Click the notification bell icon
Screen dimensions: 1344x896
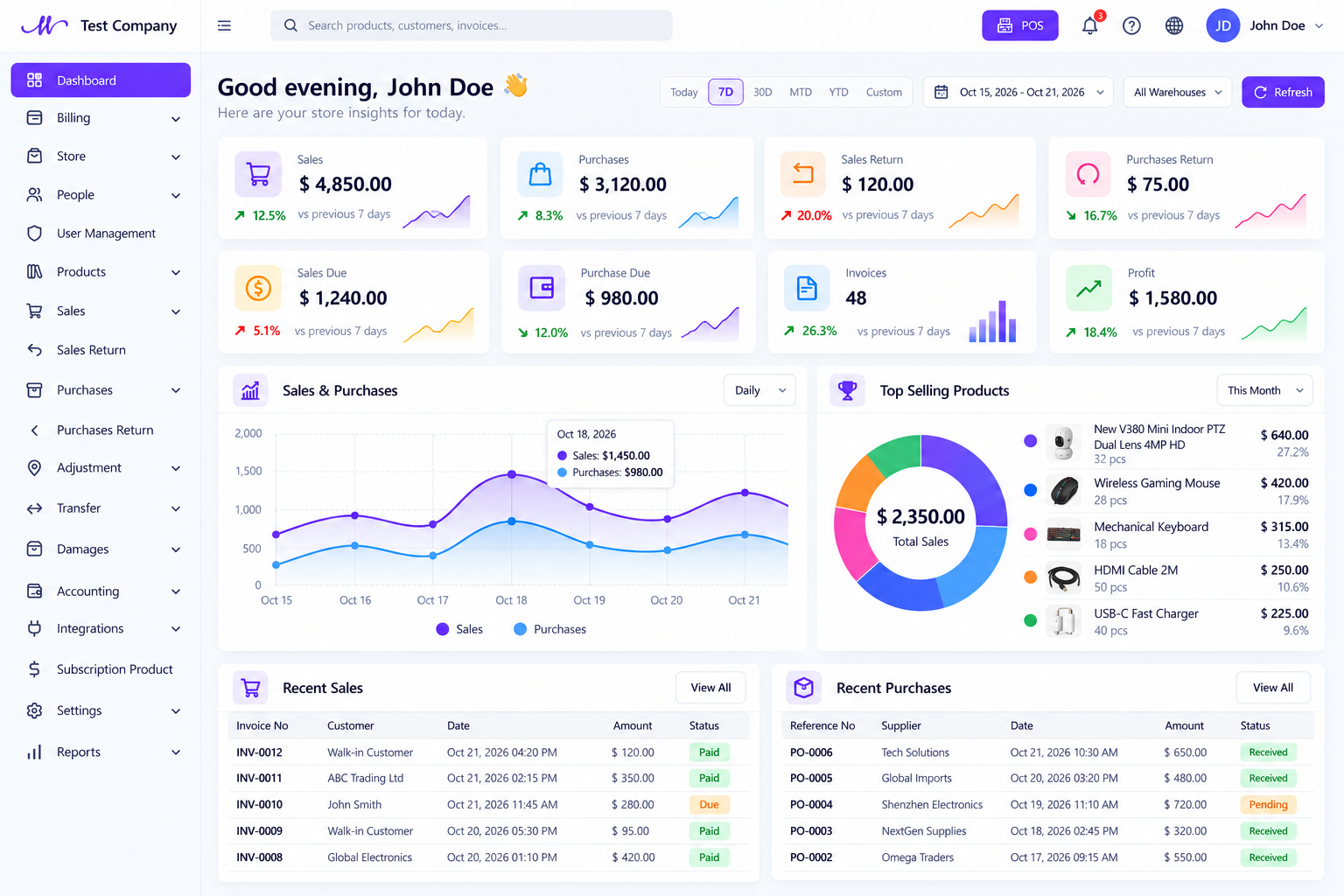1089,25
